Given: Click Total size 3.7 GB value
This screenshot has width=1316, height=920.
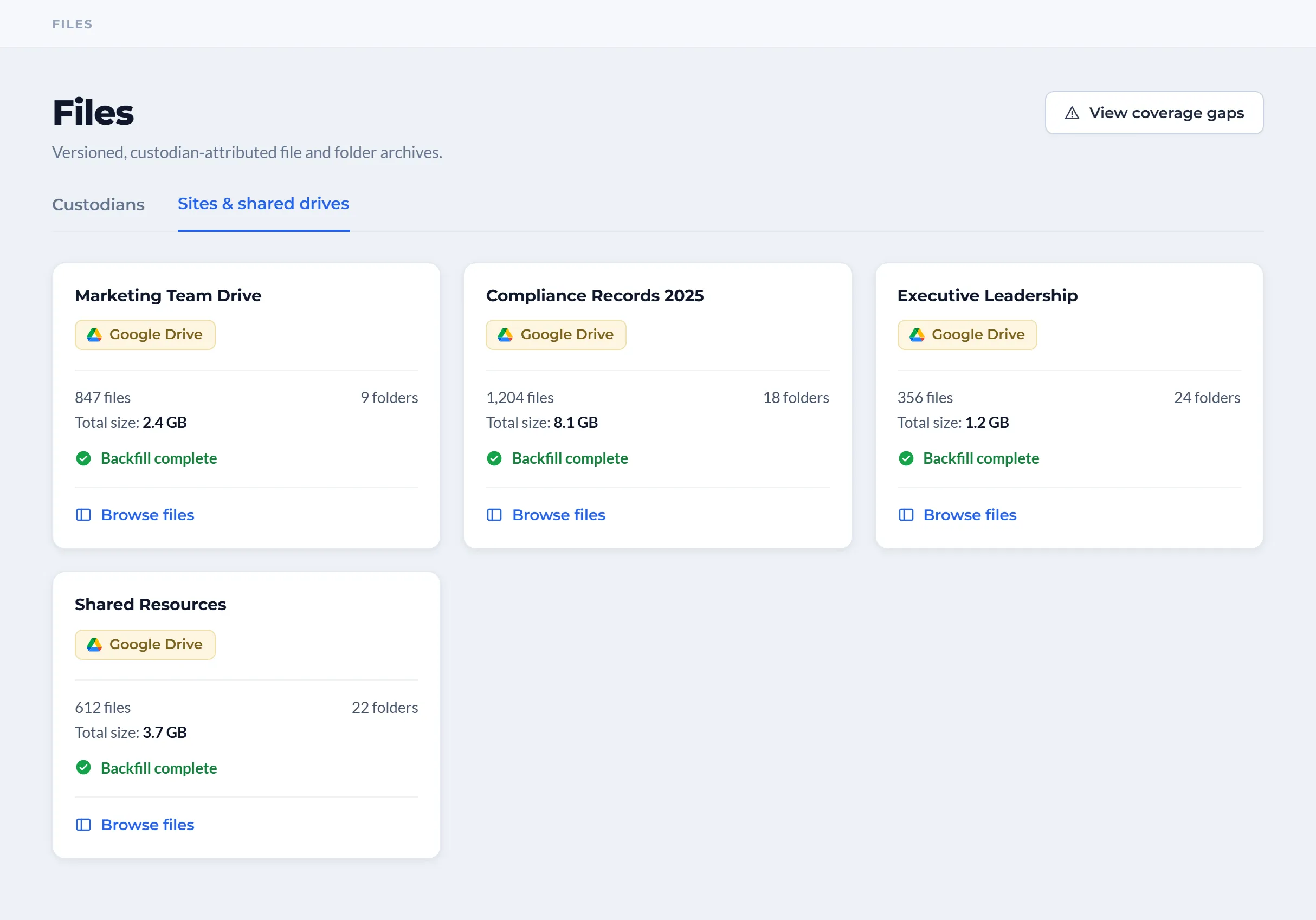Looking at the screenshot, I should click(165, 733).
